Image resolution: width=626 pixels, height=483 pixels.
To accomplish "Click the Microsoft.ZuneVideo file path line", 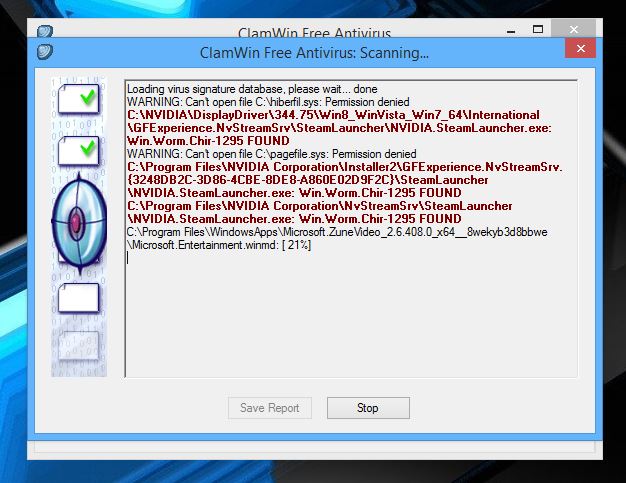I will (x=337, y=232).
